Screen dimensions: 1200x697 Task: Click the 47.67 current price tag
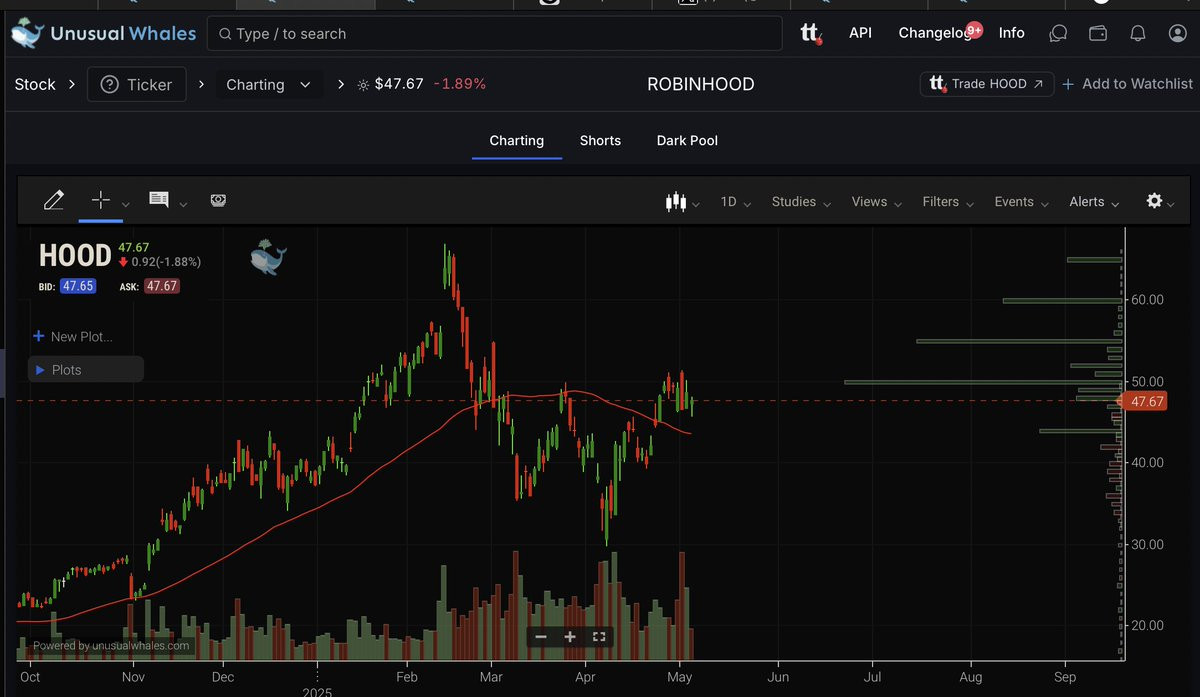coord(1146,401)
